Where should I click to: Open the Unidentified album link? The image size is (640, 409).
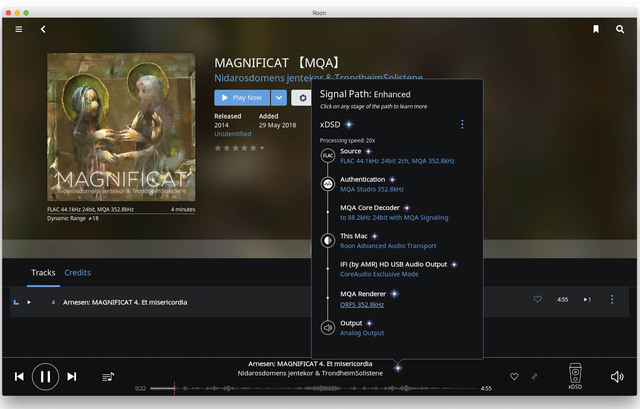(232, 133)
